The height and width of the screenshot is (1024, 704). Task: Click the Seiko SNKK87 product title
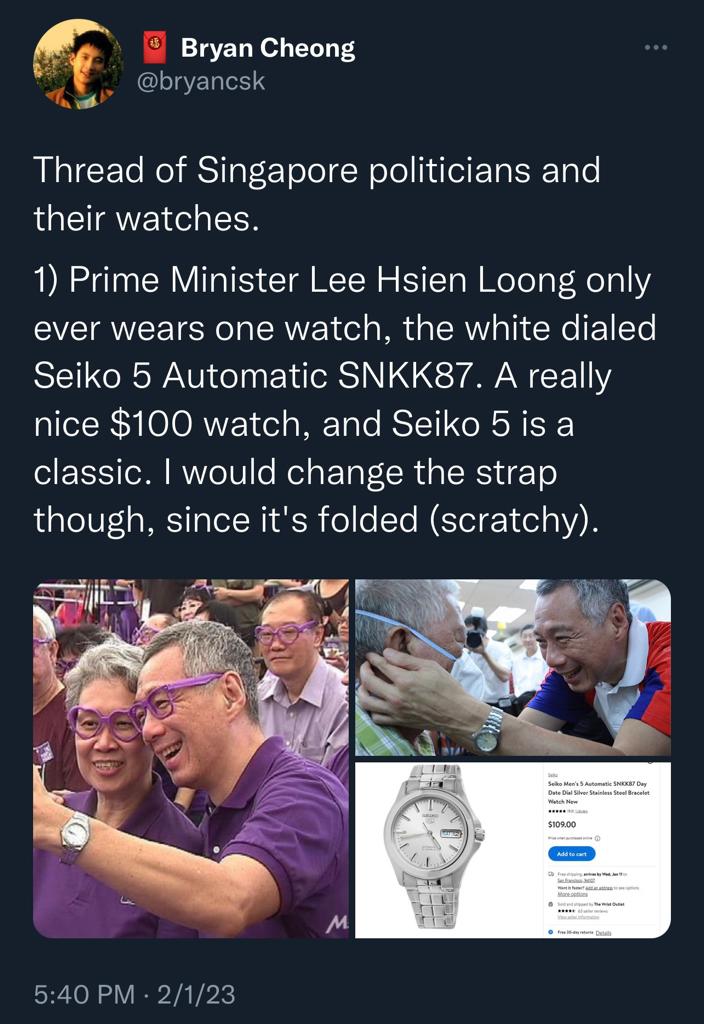coord(599,792)
